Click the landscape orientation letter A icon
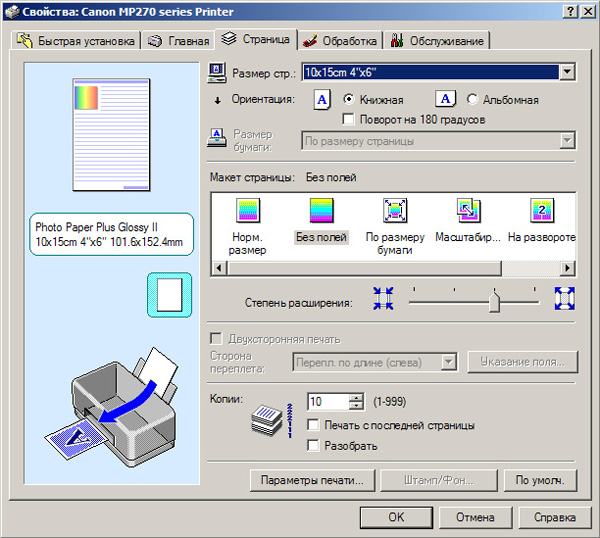Image resolution: width=600 pixels, height=538 pixels. click(x=445, y=99)
